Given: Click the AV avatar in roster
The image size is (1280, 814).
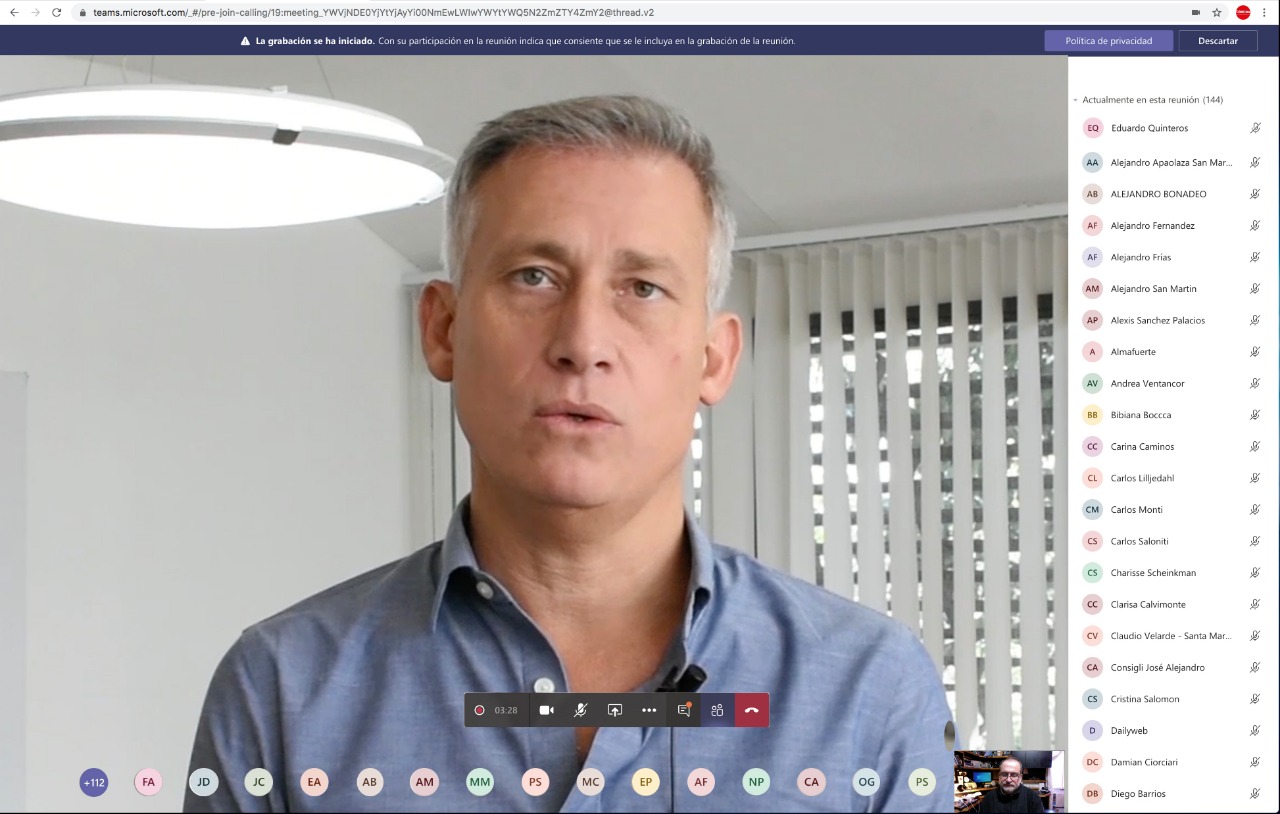Looking at the screenshot, I should click(1093, 383).
